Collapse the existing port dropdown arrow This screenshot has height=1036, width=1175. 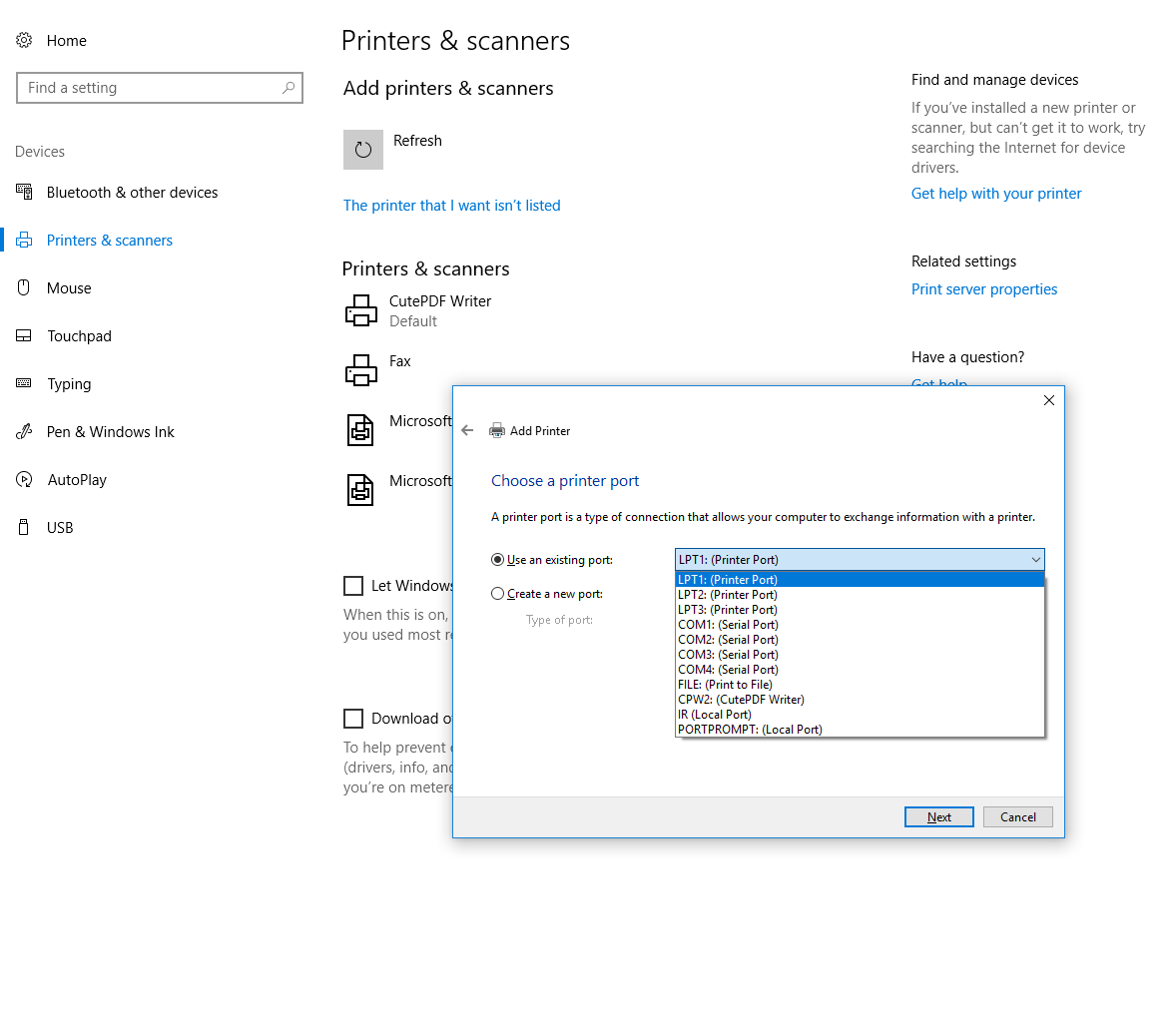point(1035,560)
